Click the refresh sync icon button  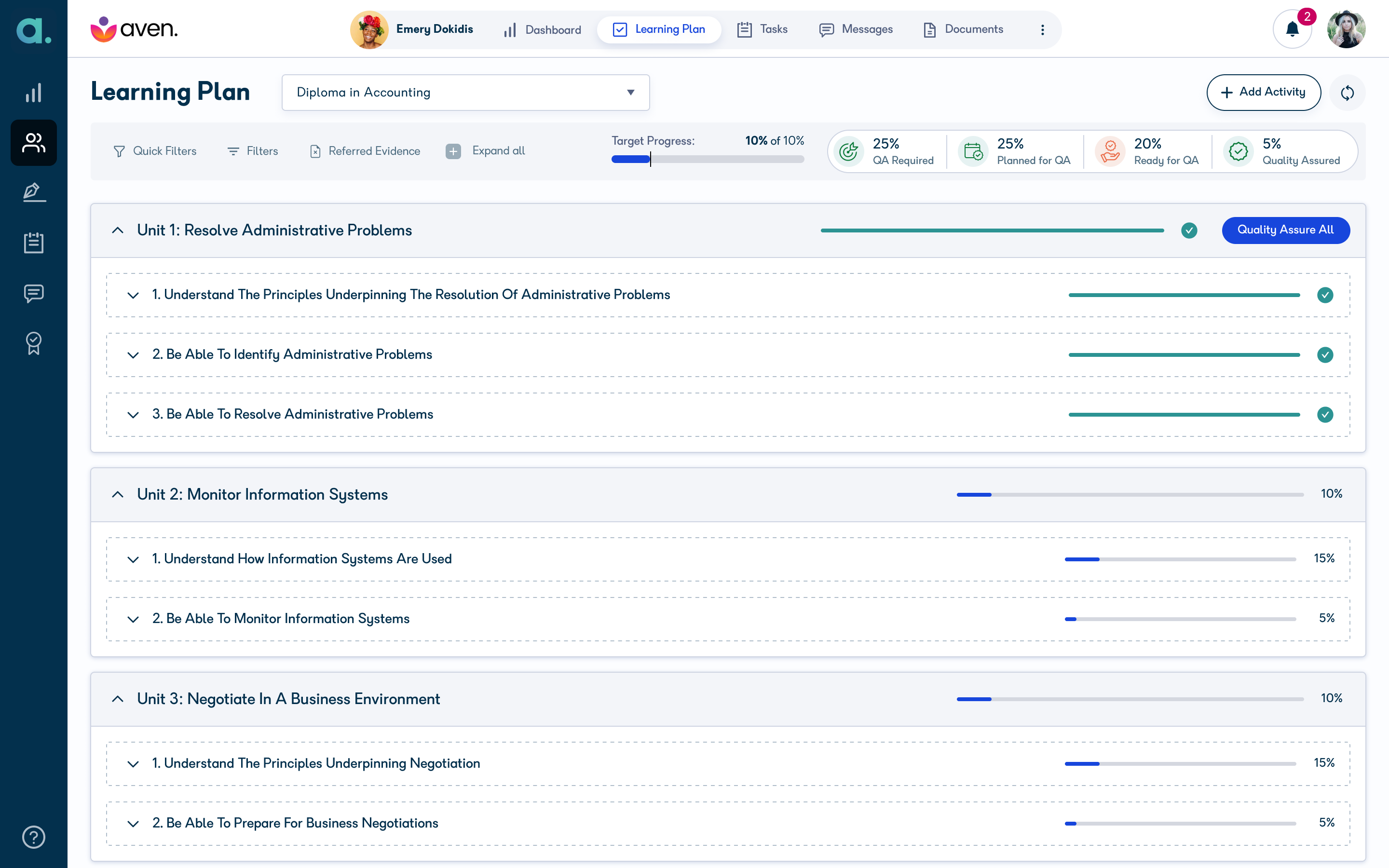(1347, 93)
